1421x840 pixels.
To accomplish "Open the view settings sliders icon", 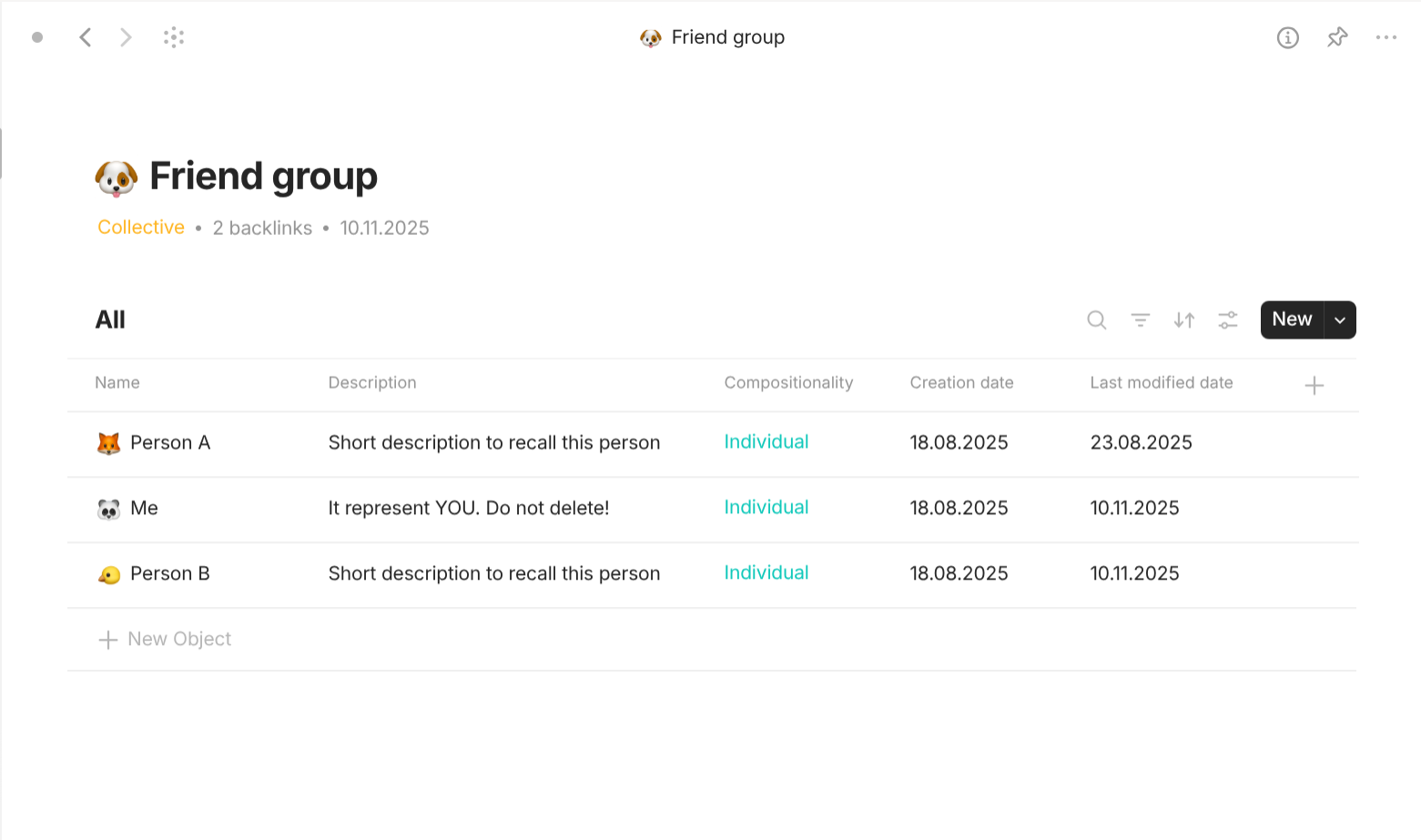I will [x=1227, y=319].
